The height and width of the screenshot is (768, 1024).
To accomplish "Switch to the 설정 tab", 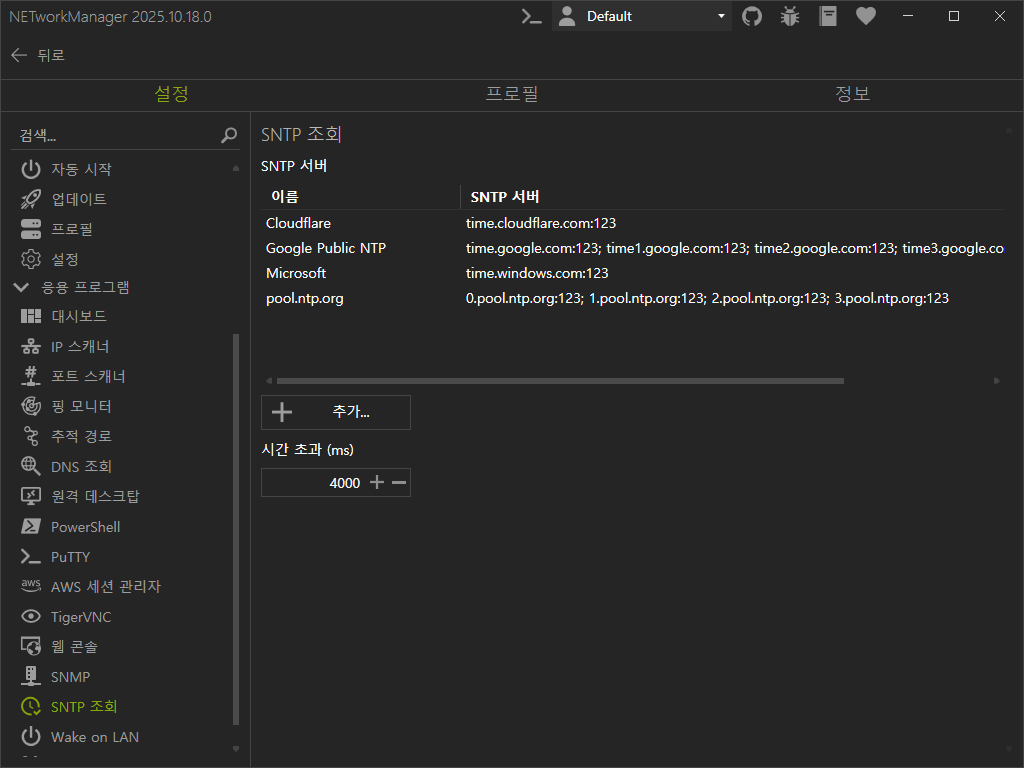I will pyautogui.click(x=171, y=94).
